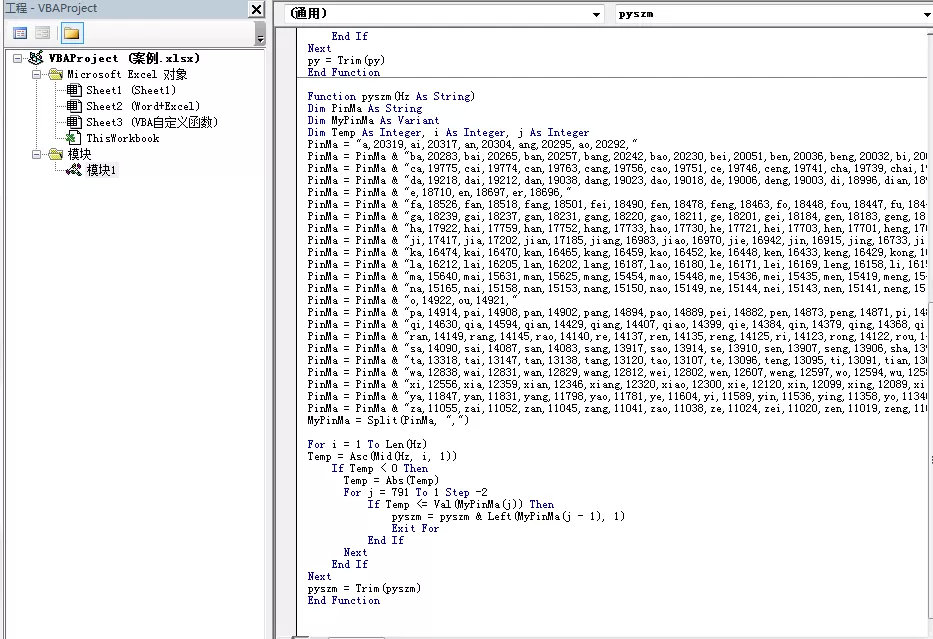
Task: Select Sheet1 (Sheet1) worksheet icon
Action: [73, 90]
